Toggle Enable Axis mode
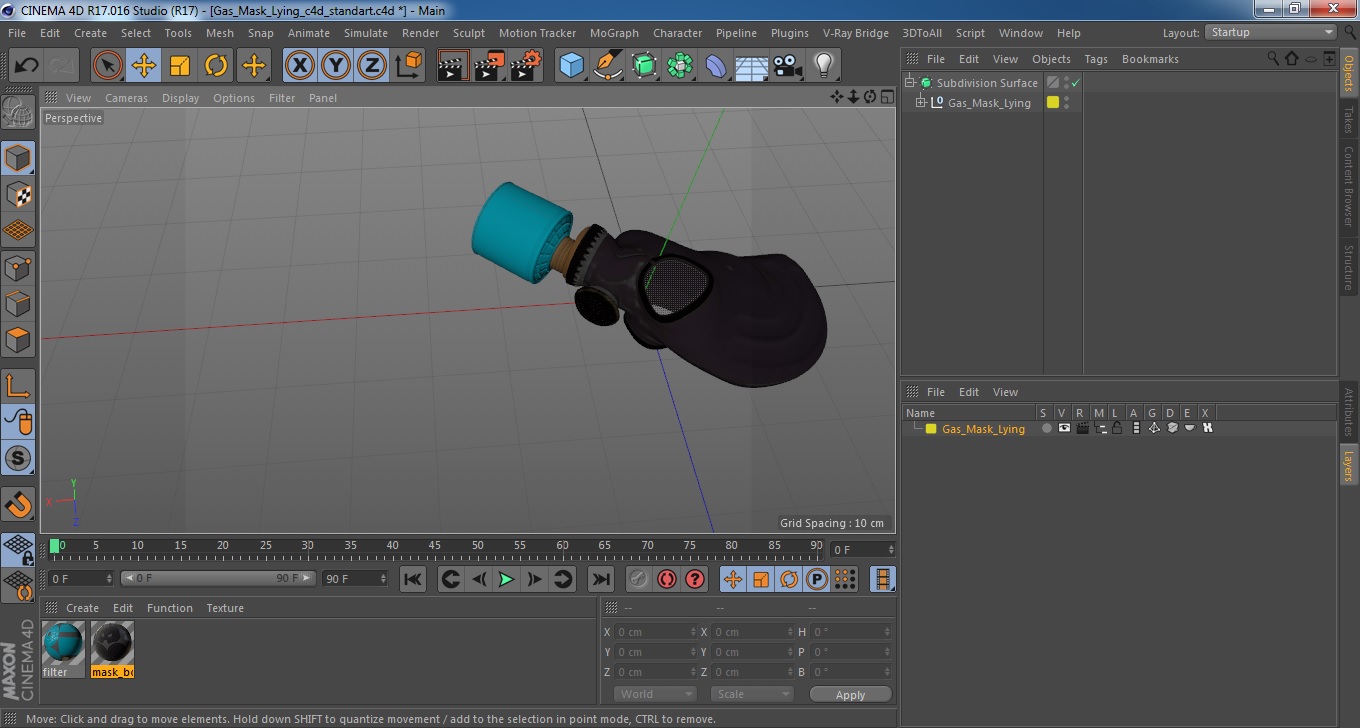 click(x=18, y=386)
